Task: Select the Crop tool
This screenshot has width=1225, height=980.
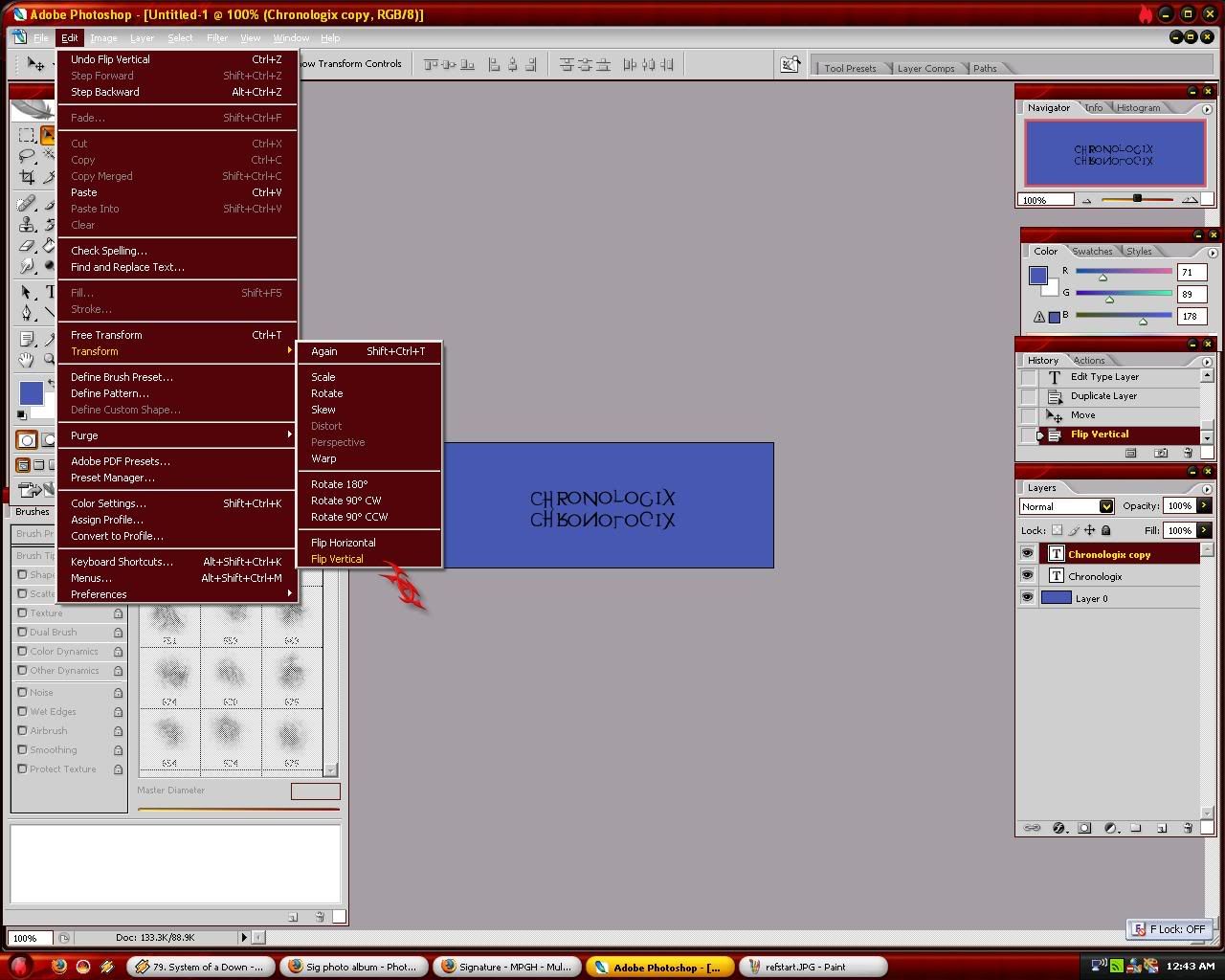Action: [27, 177]
